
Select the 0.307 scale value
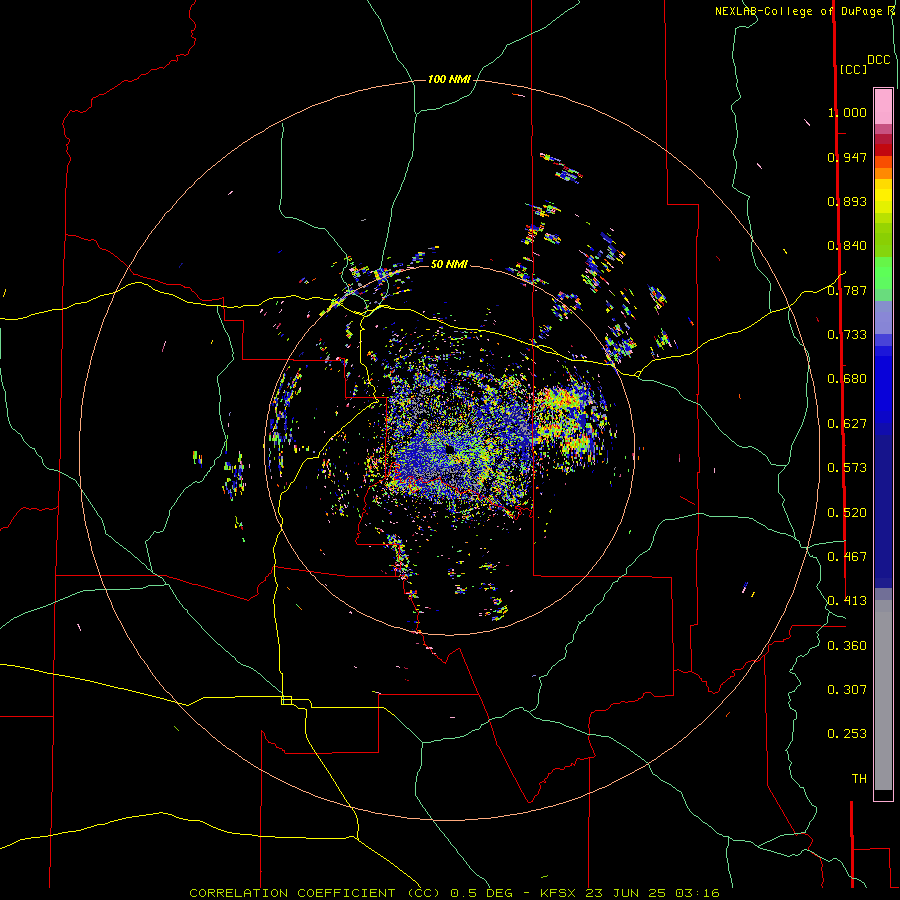[x=847, y=690]
